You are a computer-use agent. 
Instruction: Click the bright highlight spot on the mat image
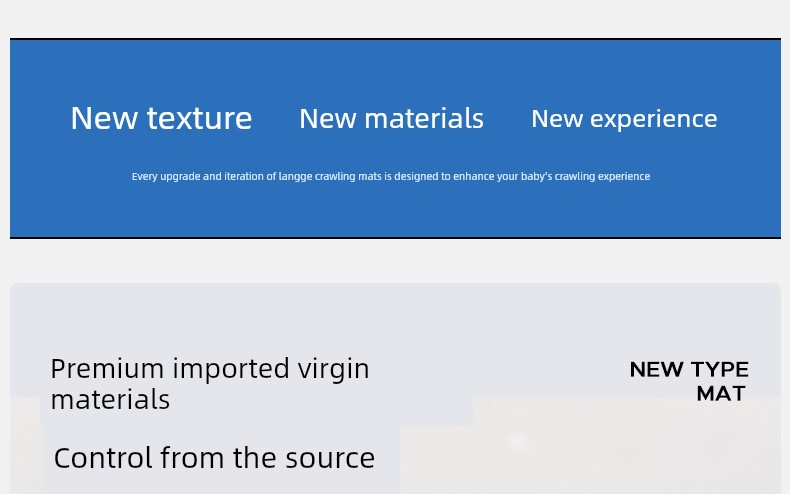[x=517, y=440]
